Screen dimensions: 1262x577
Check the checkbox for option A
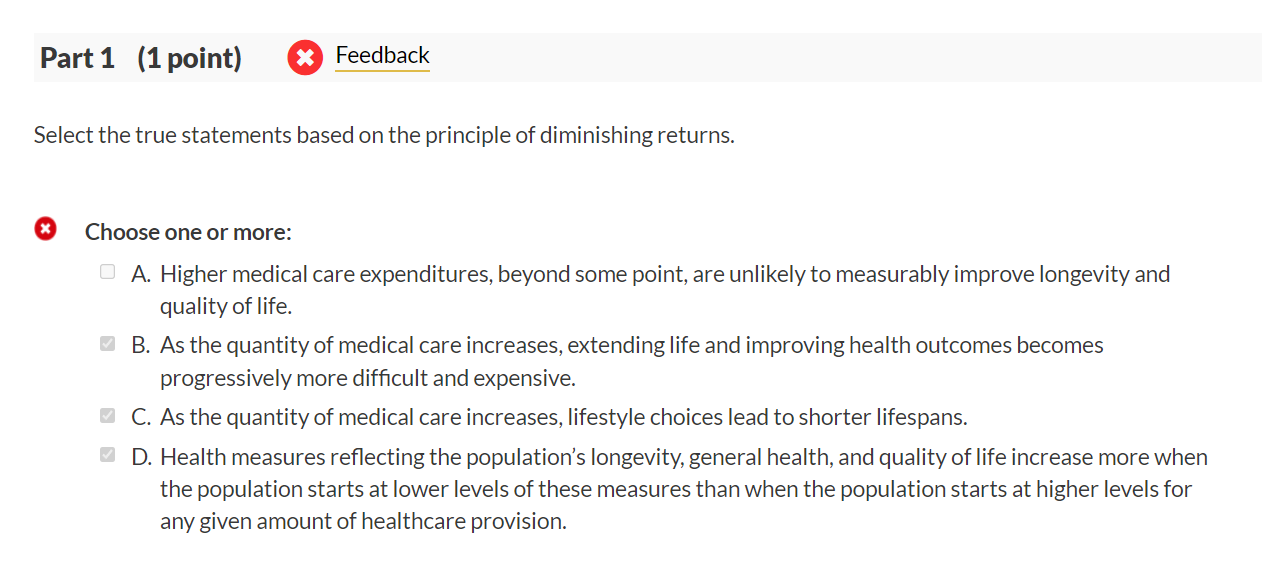pos(107,270)
